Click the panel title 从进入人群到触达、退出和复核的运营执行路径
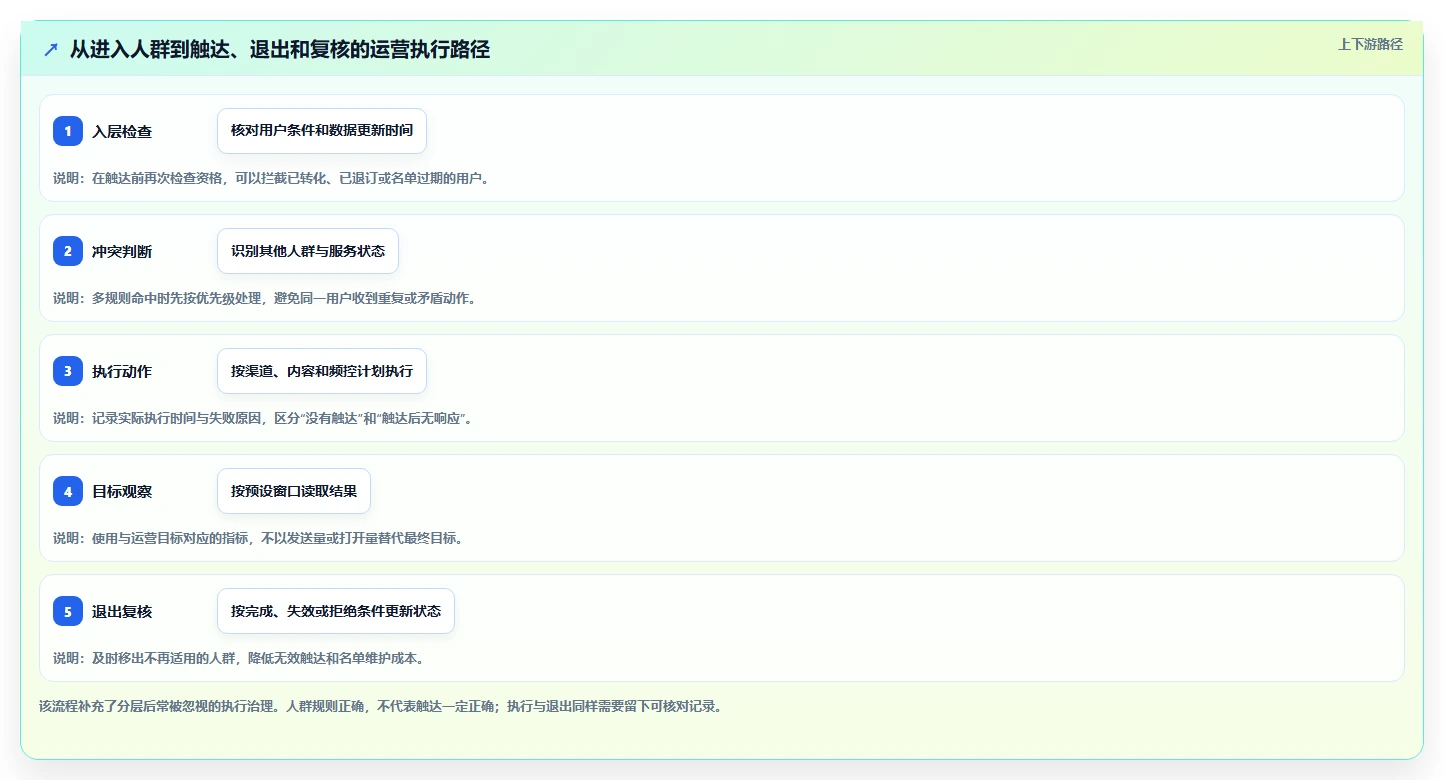Screen dimensions: 1444x780 (x=280, y=50)
